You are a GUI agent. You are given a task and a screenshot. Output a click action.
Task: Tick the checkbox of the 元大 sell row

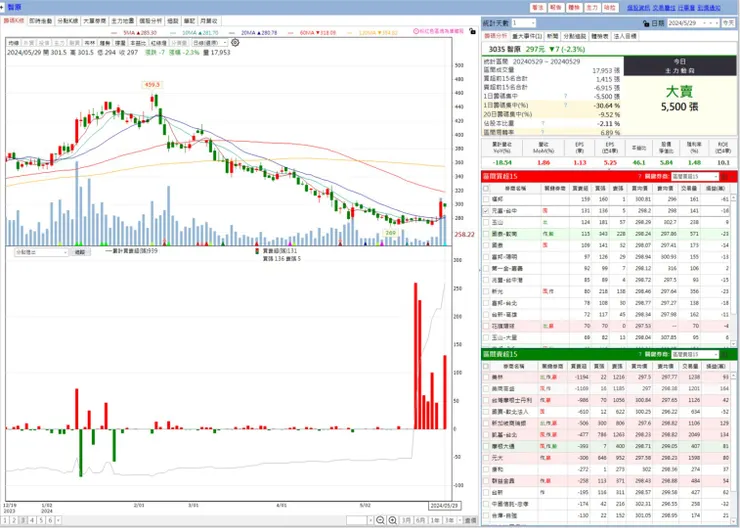tap(486, 457)
